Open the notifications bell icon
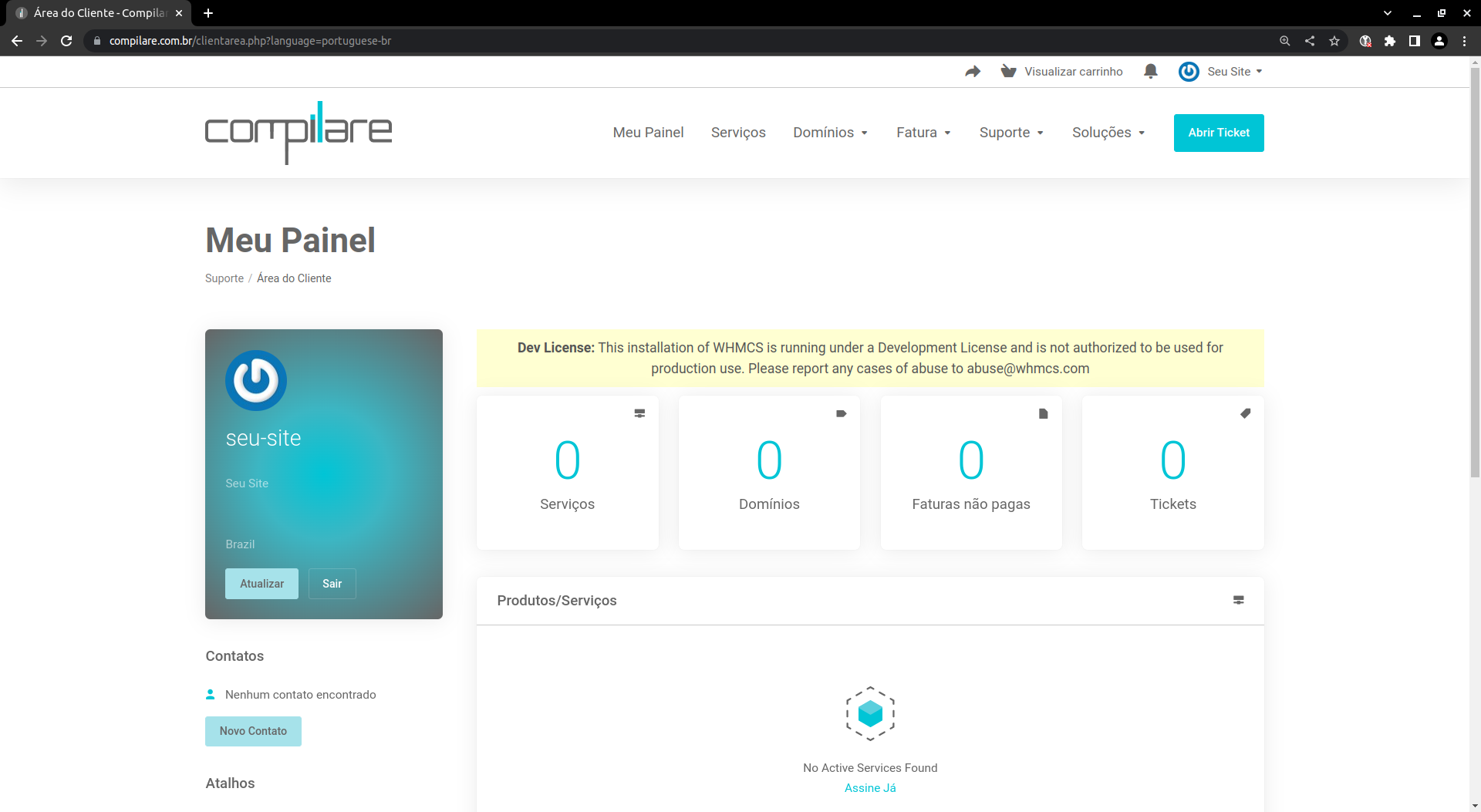 (1150, 72)
